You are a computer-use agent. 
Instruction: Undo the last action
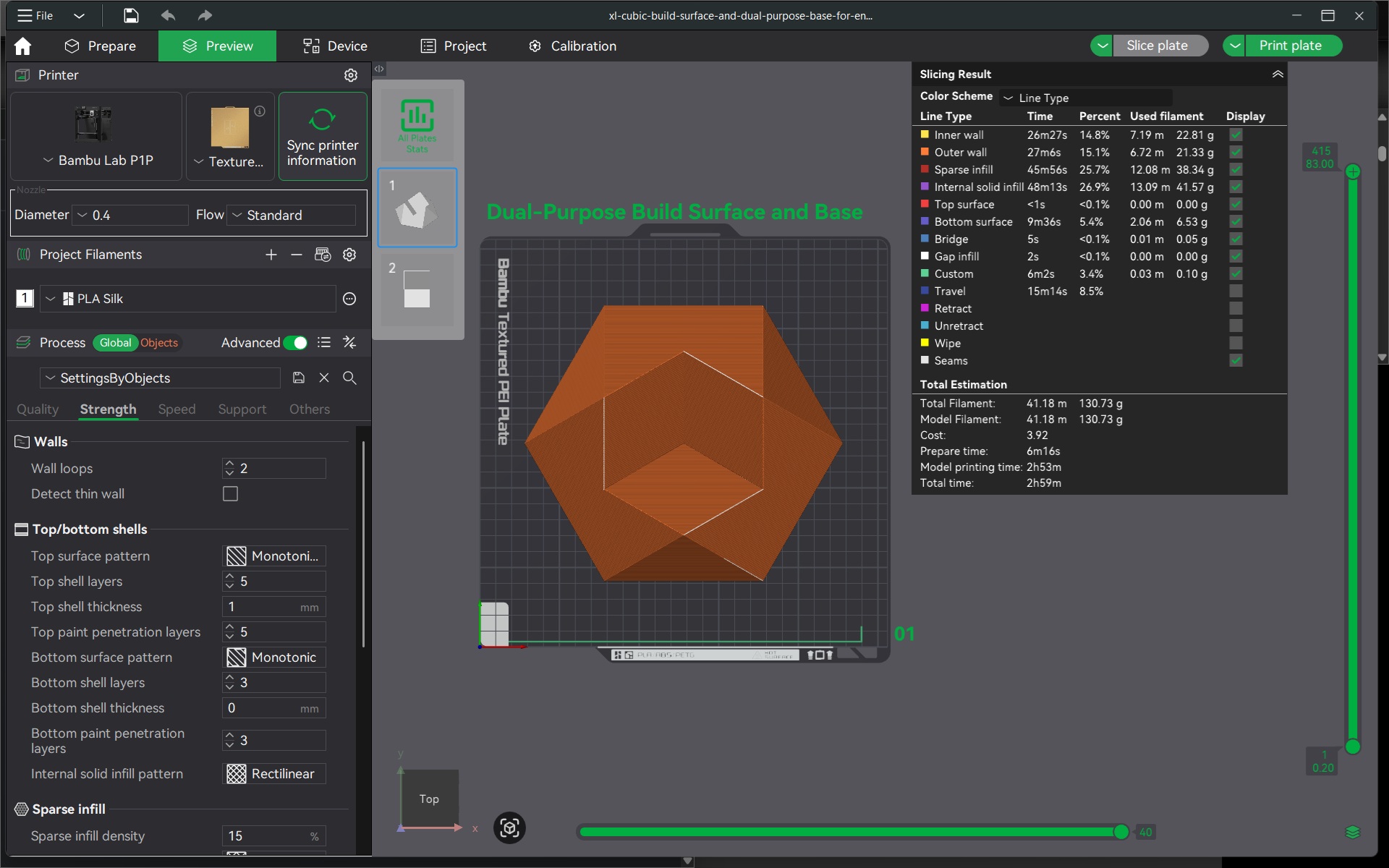click(x=168, y=15)
